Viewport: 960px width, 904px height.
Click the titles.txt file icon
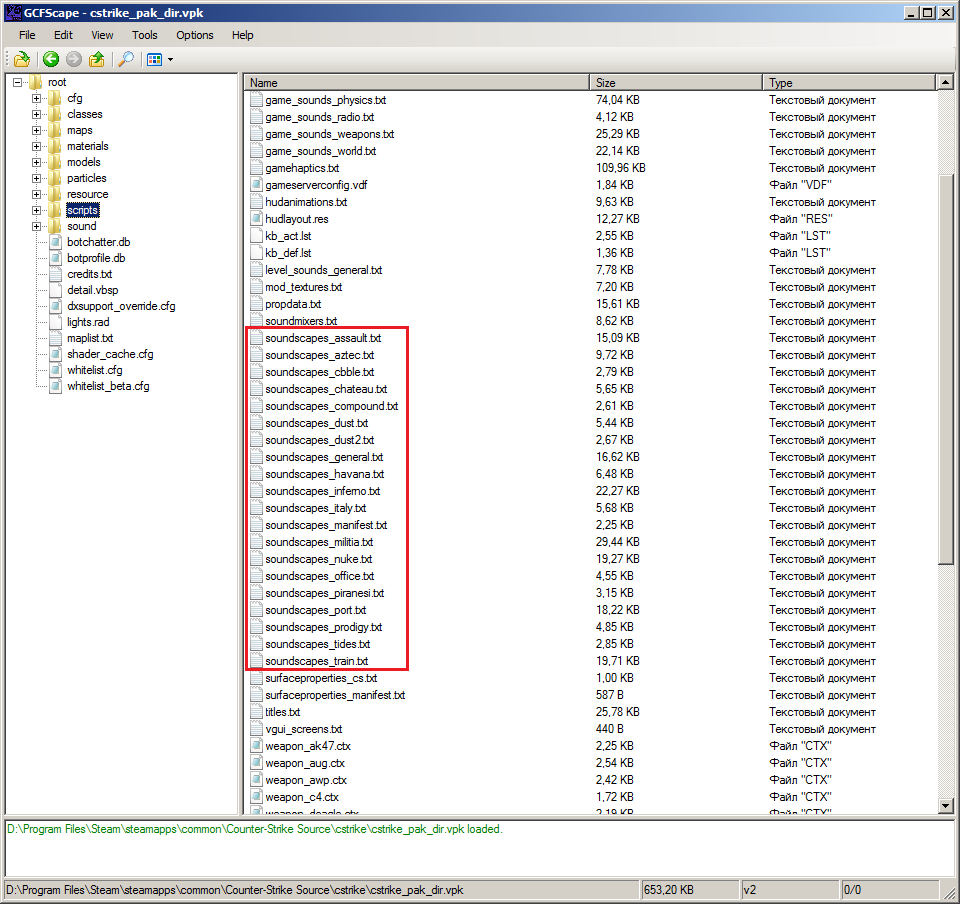click(x=257, y=712)
